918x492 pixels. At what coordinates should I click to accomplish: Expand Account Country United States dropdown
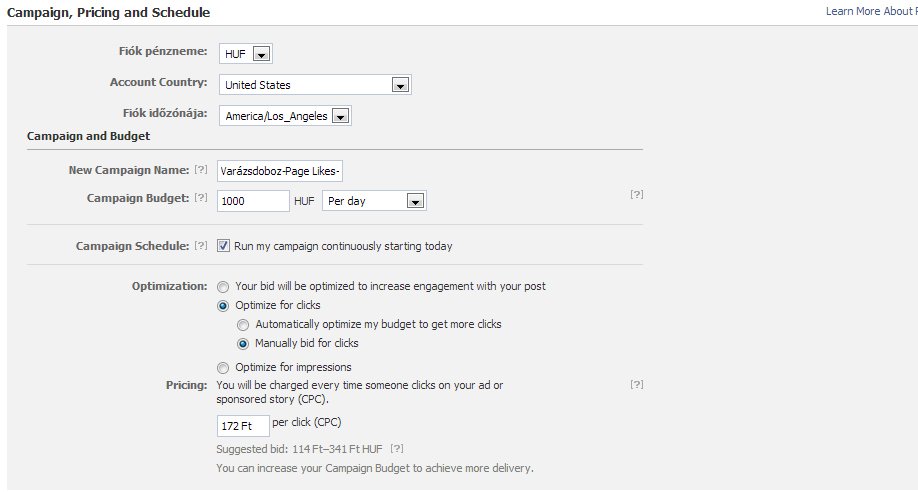(400, 85)
